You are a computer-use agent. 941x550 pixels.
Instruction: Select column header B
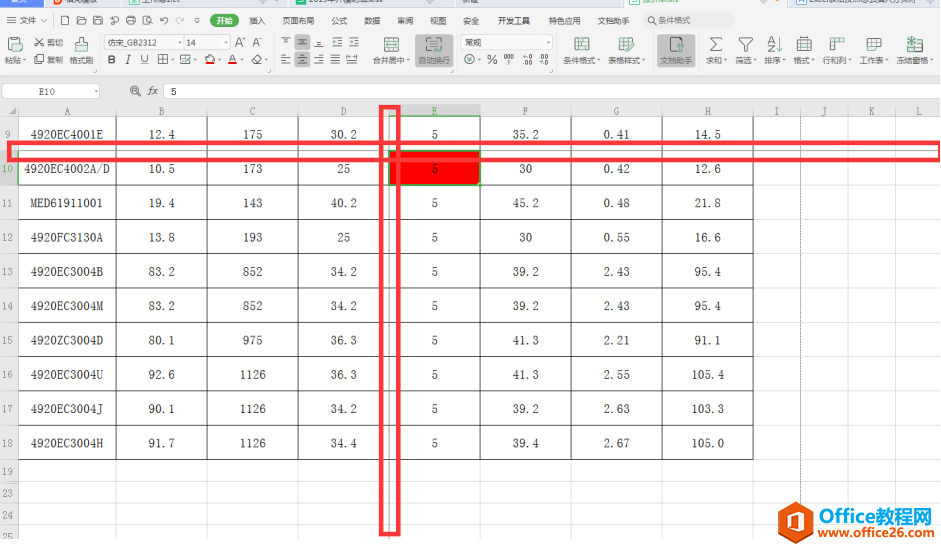(161, 111)
